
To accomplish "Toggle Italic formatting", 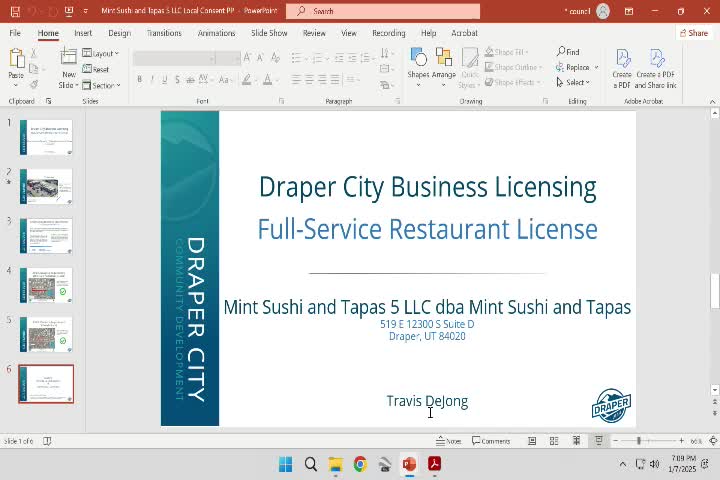I will (x=152, y=80).
